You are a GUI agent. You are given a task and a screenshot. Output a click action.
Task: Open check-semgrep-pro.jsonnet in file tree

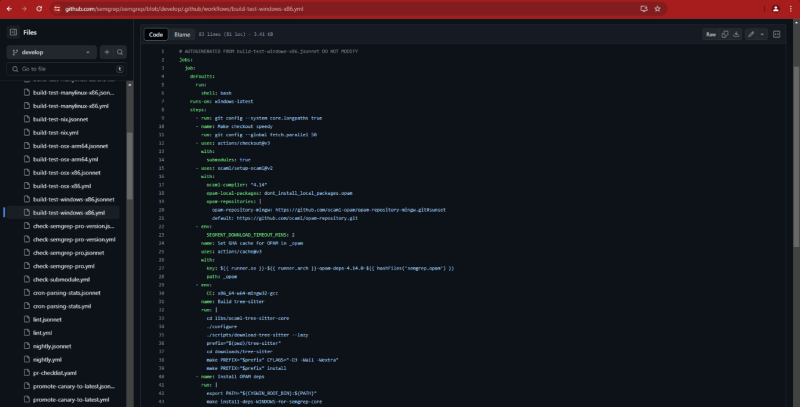click(x=68, y=252)
